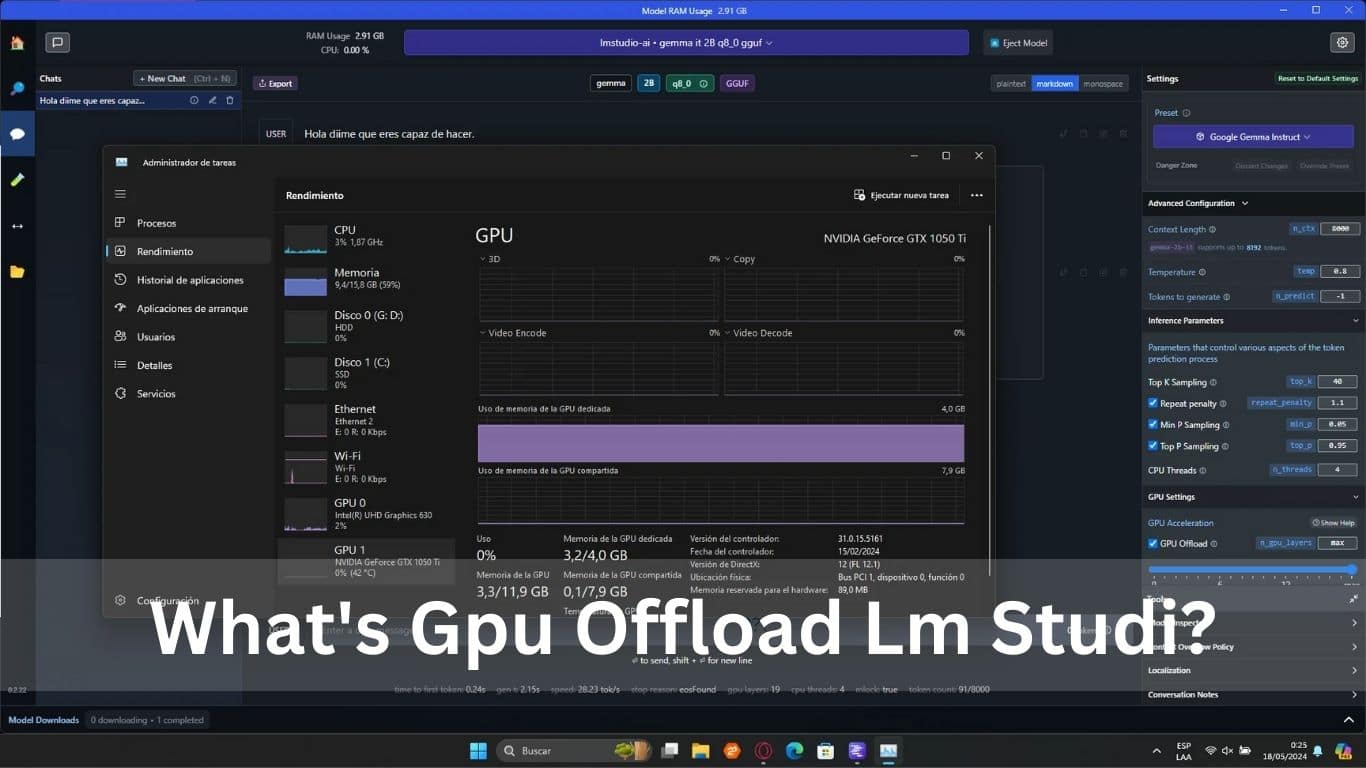Toggle the chat list panel button
This screenshot has height=768, width=1366.
[x=58, y=43]
